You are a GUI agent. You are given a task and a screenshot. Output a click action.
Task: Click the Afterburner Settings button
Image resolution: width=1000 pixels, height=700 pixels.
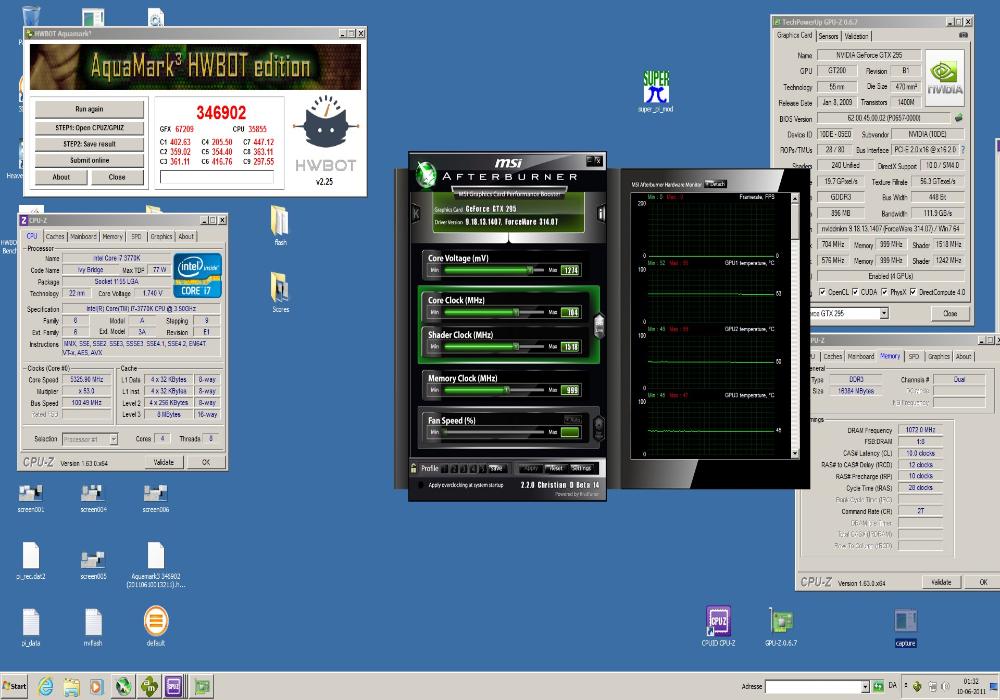pyautogui.click(x=582, y=468)
